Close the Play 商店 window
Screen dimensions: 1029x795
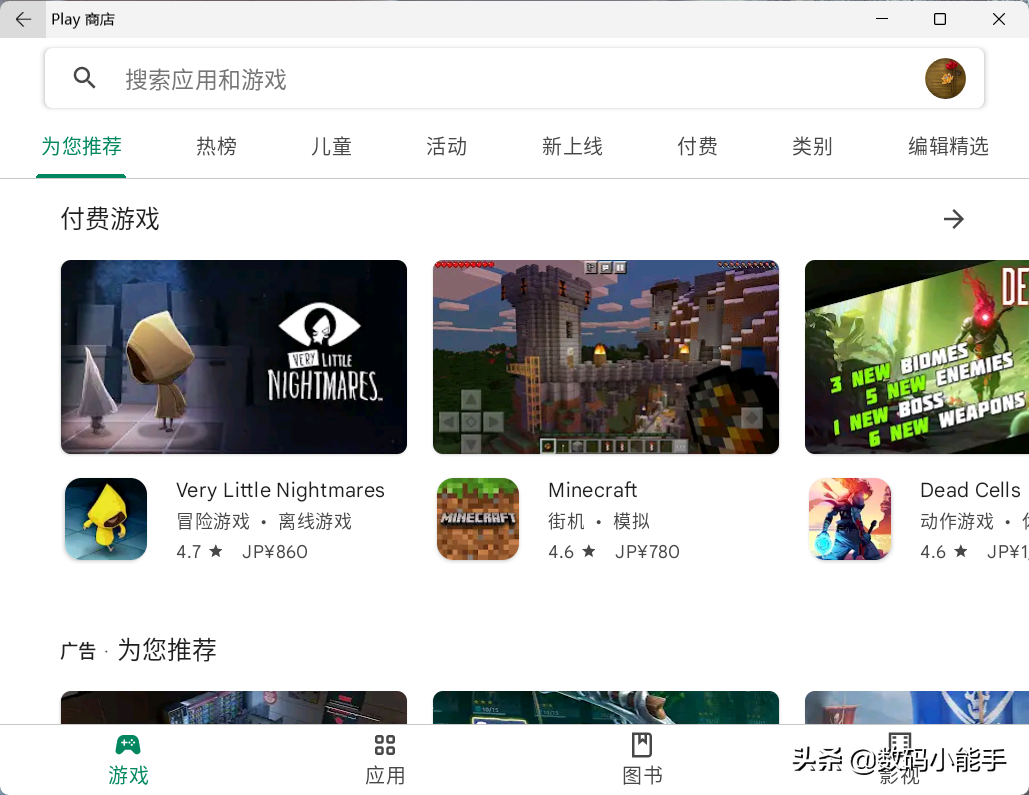pyautogui.click(x=998, y=19)
